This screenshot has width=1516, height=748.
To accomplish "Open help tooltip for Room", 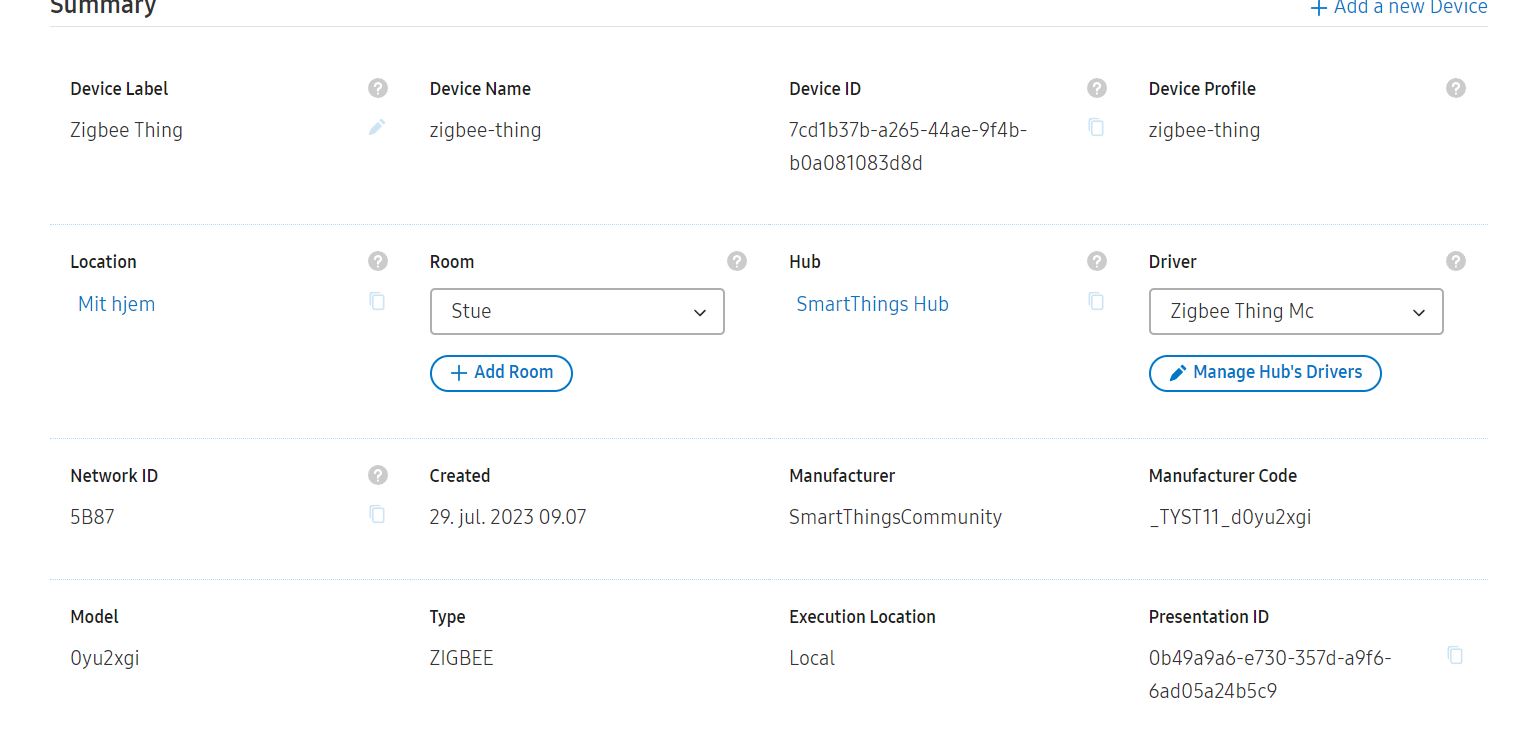I will 737,261.
